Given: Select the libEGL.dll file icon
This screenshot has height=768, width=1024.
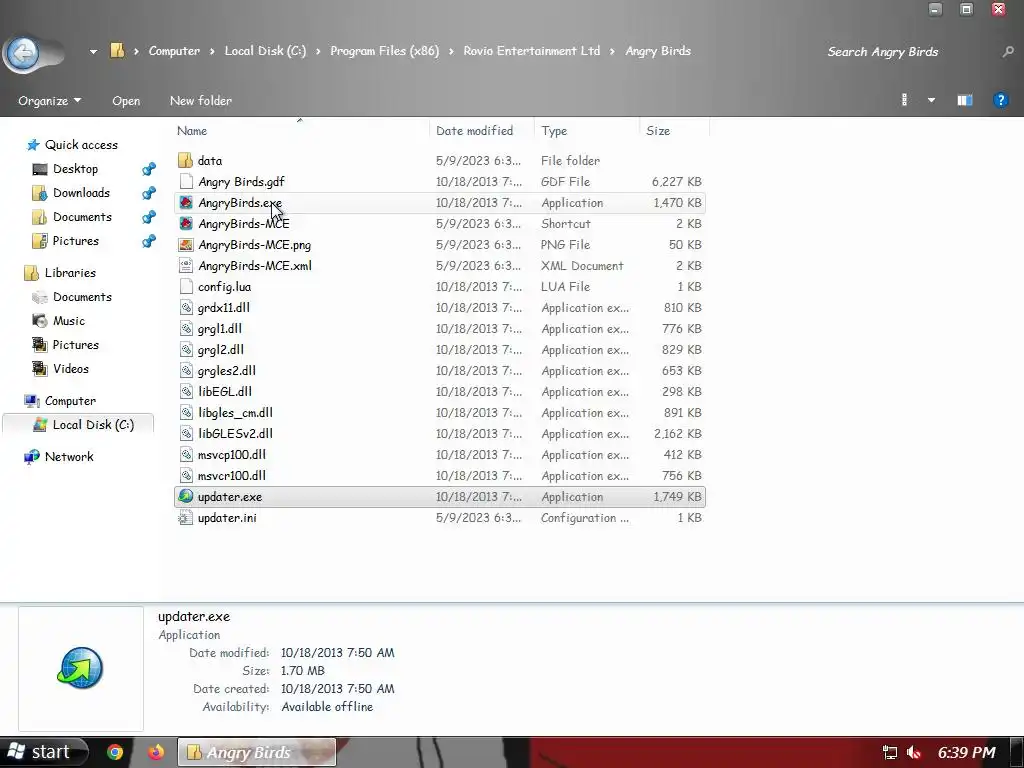Looking at the screenshot, I should point(186,391).
